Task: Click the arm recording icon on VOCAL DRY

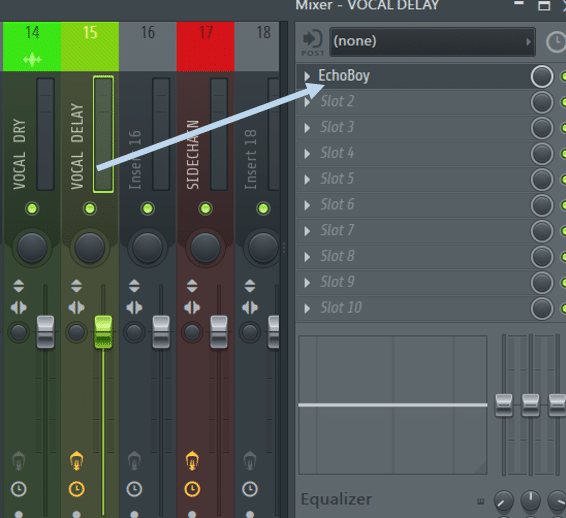Action: click(x=19, y=461)
